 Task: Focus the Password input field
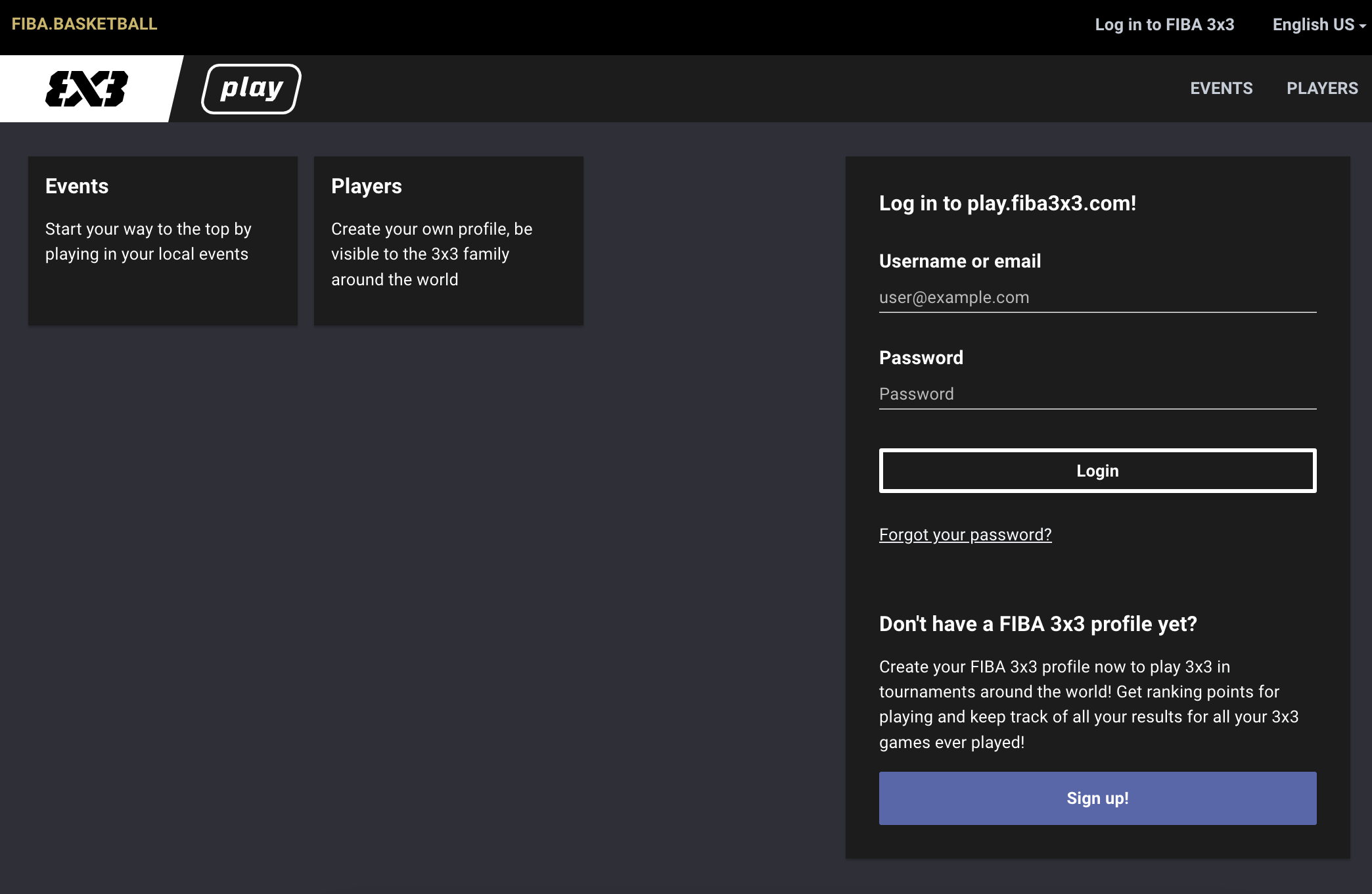(1097, 394)
